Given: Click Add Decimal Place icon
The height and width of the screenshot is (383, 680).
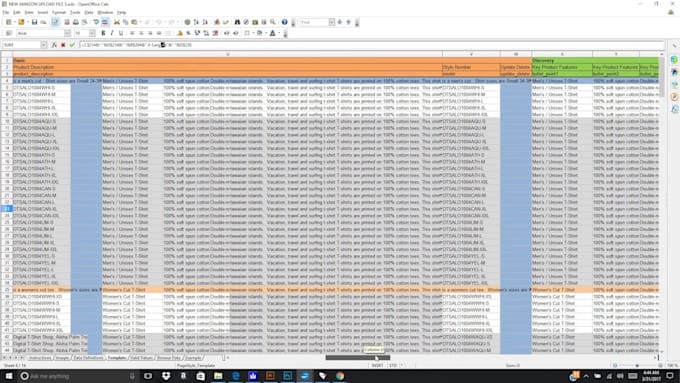Looking at the screenshot, I should point(206,33).
